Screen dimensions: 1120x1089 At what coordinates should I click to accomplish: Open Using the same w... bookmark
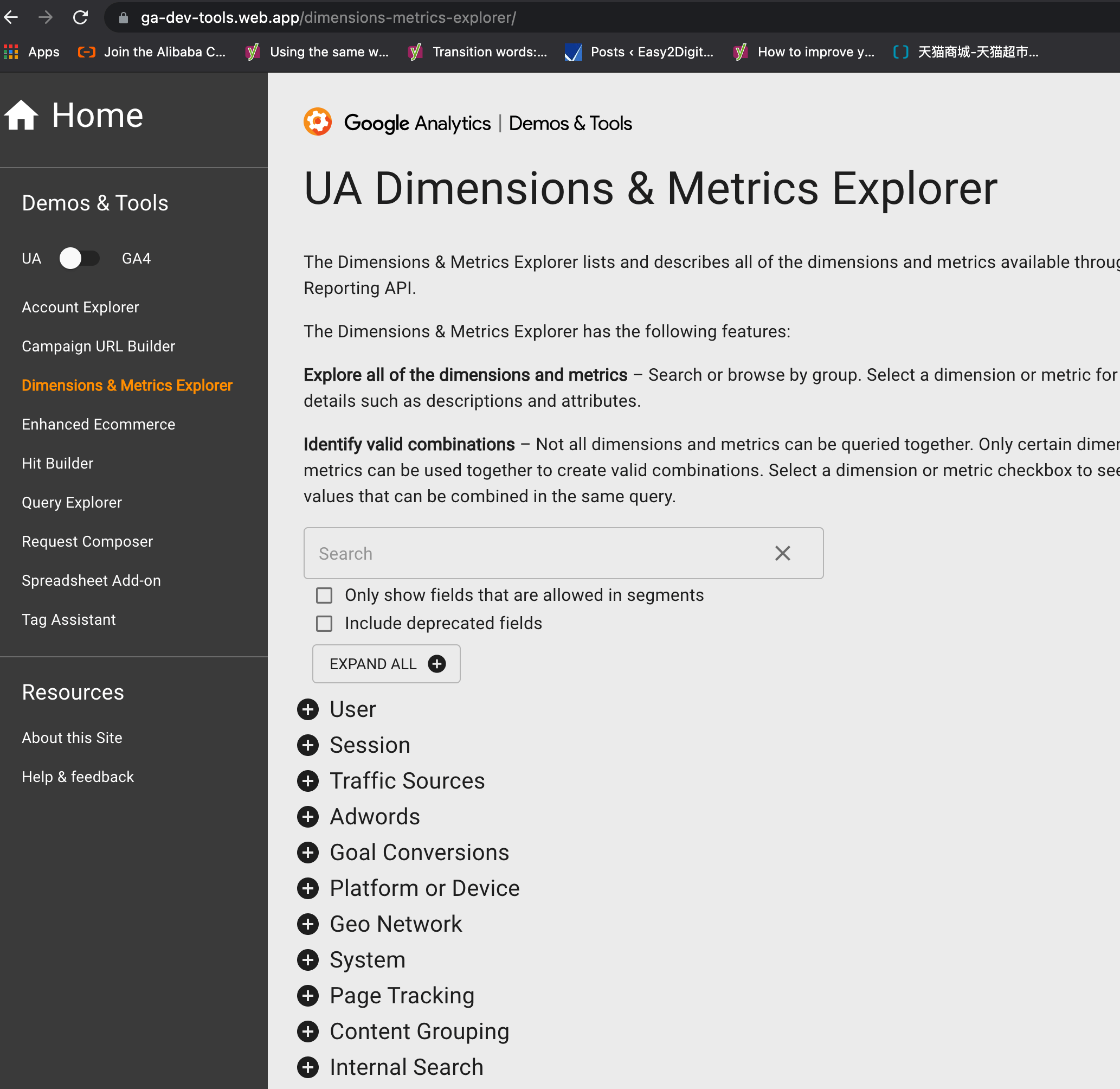(x=317, y=52)
